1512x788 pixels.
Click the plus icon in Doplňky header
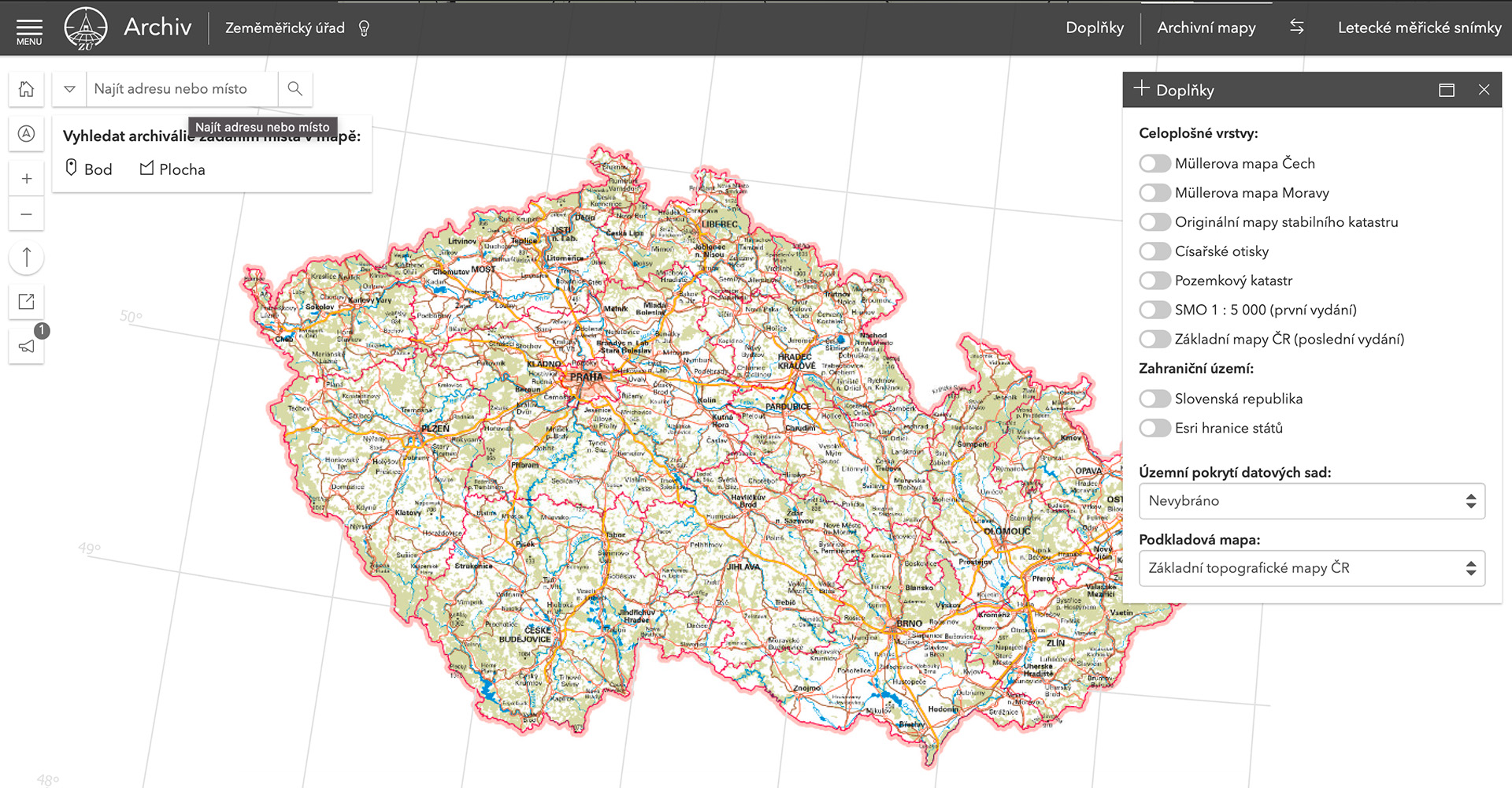[x=1141, y=88]
